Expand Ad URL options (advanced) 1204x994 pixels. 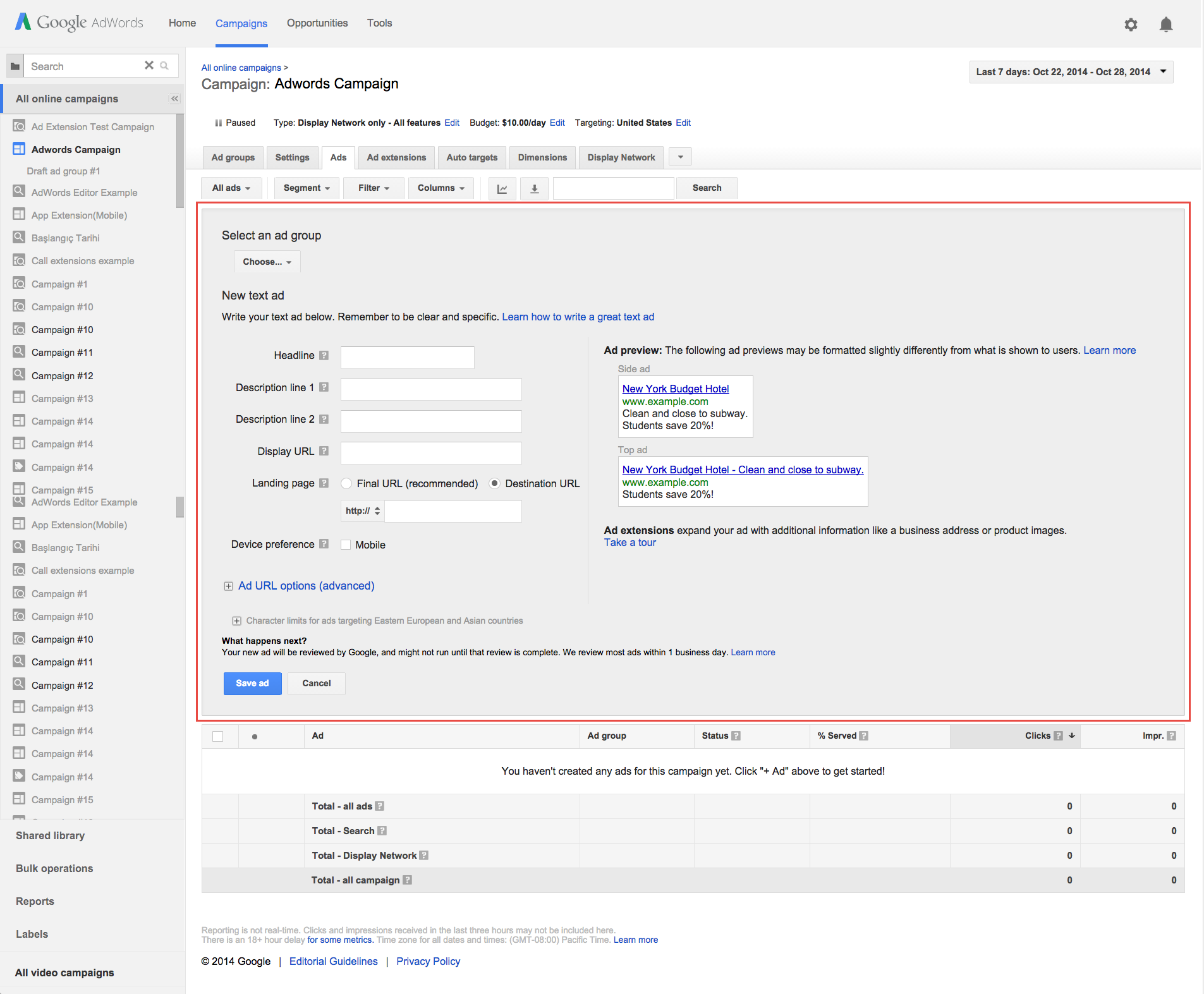(306, 586)
